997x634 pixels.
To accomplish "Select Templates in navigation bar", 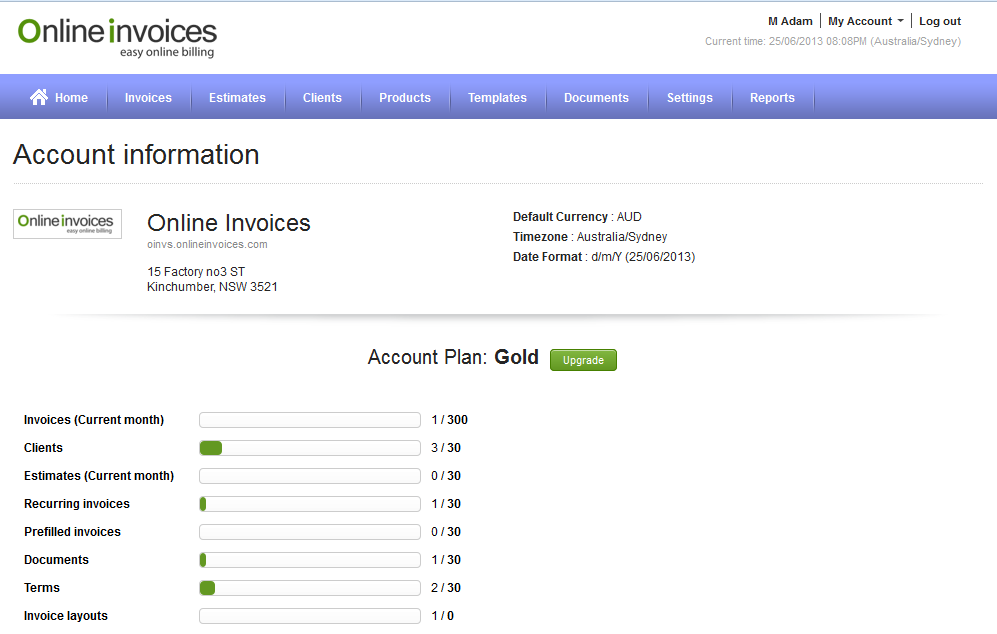I will 497,98.
